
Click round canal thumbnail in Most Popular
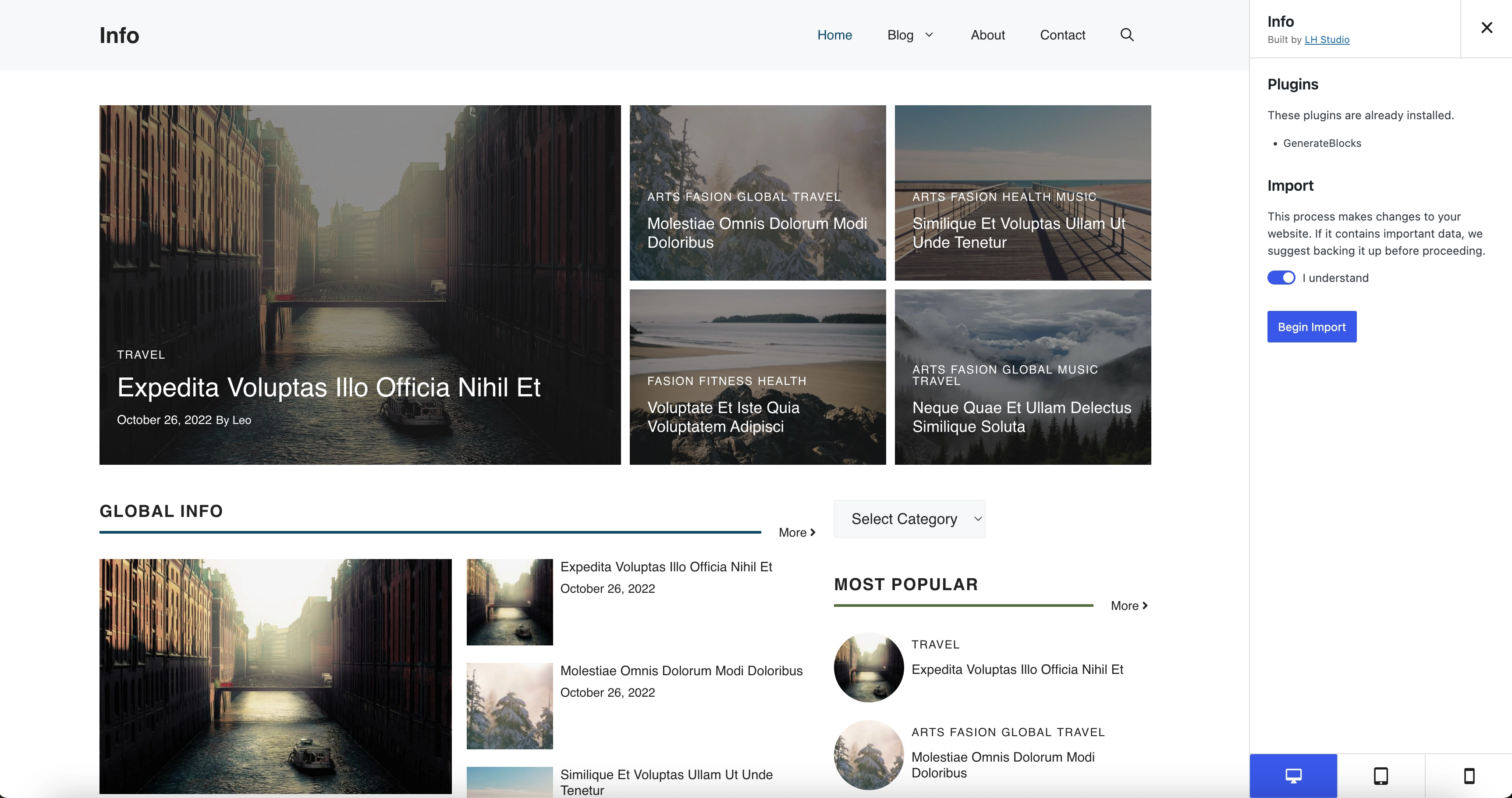click(869, 667)
